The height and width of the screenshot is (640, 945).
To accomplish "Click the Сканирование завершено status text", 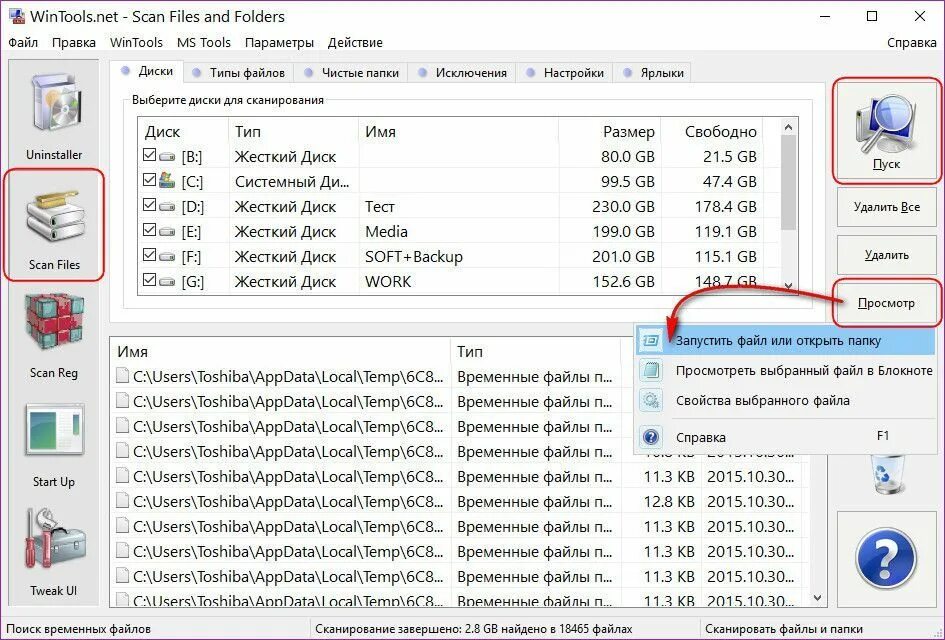I will click(x=474, y=629).
